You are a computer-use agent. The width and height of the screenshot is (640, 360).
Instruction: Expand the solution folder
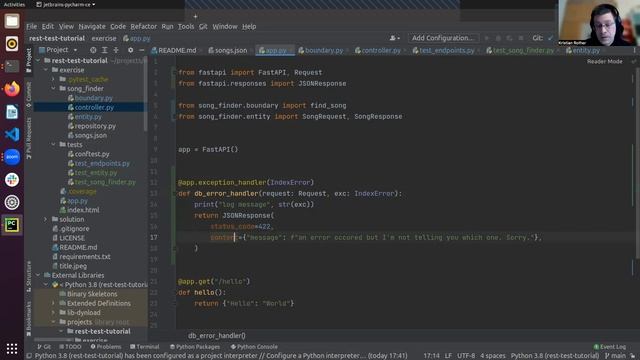click(46, 219)
